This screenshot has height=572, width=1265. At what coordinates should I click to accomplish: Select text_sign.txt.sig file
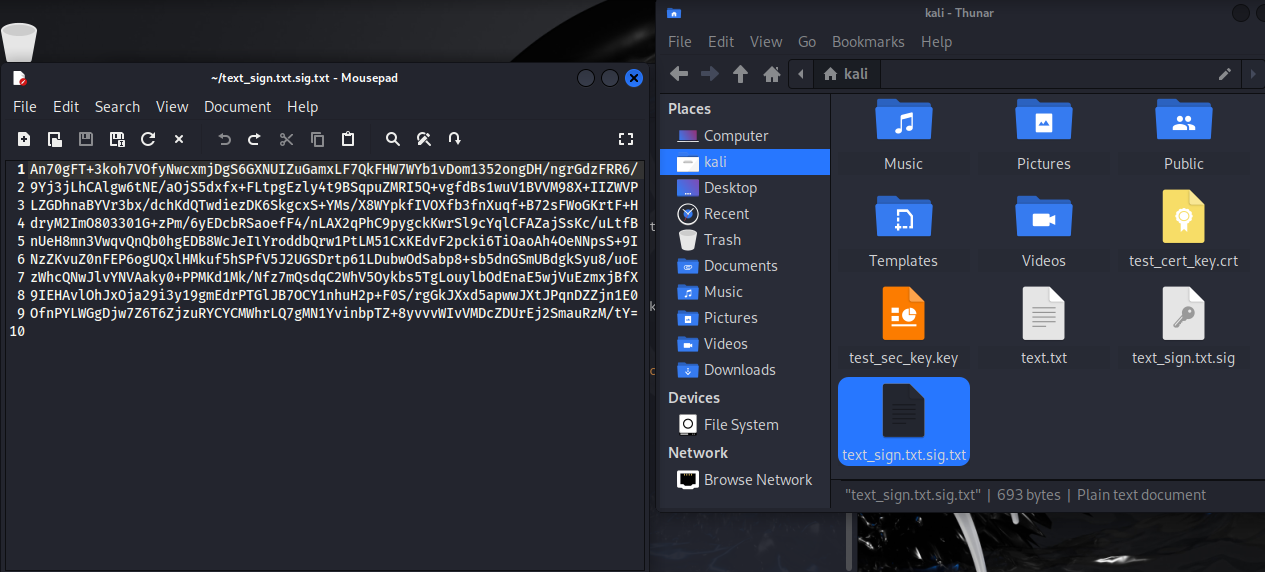point(1184,327)
